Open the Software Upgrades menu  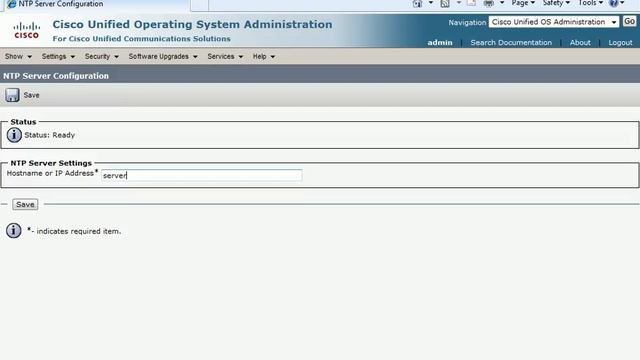pos(163,56)
